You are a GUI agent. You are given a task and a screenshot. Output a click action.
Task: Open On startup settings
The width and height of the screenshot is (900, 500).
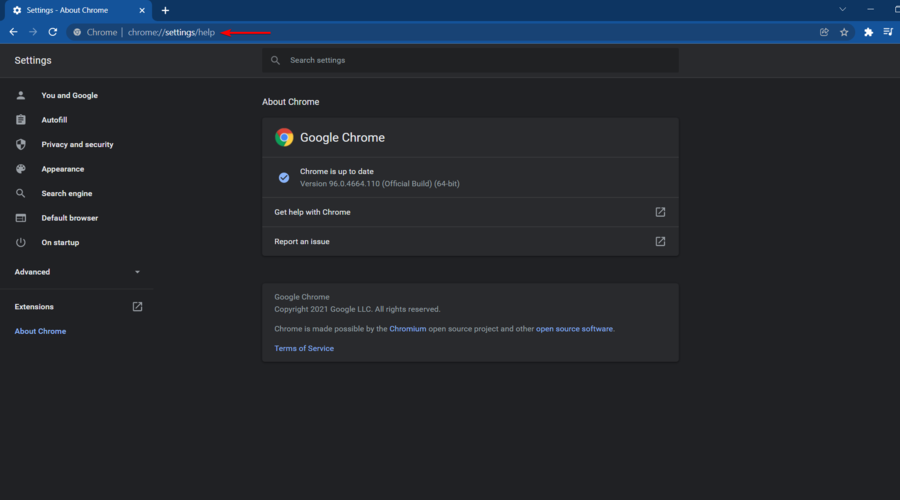coord(60,243)
